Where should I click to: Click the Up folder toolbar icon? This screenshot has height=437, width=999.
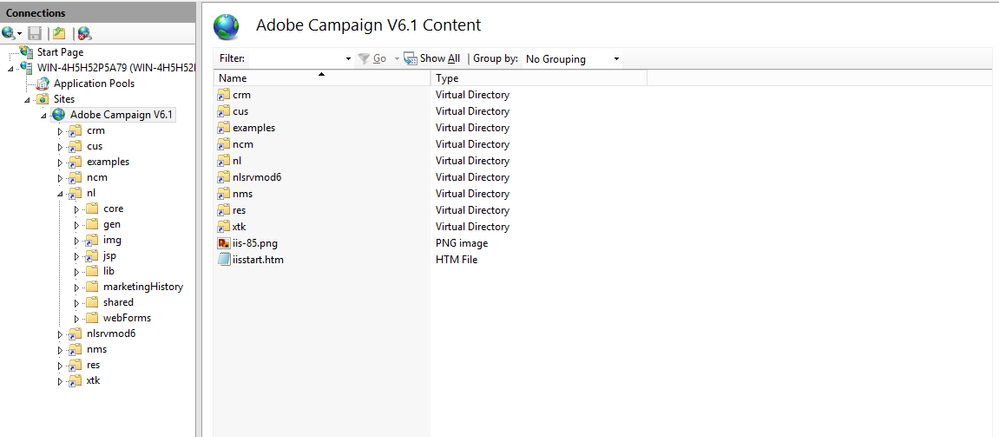60,33
